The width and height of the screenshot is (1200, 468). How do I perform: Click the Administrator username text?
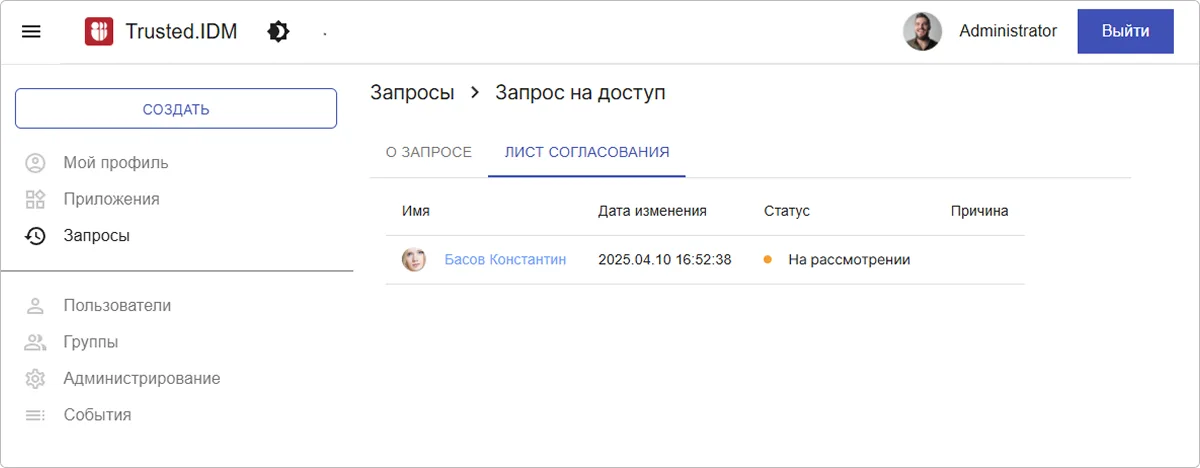pyautogui.click(x=1007, y=32)
